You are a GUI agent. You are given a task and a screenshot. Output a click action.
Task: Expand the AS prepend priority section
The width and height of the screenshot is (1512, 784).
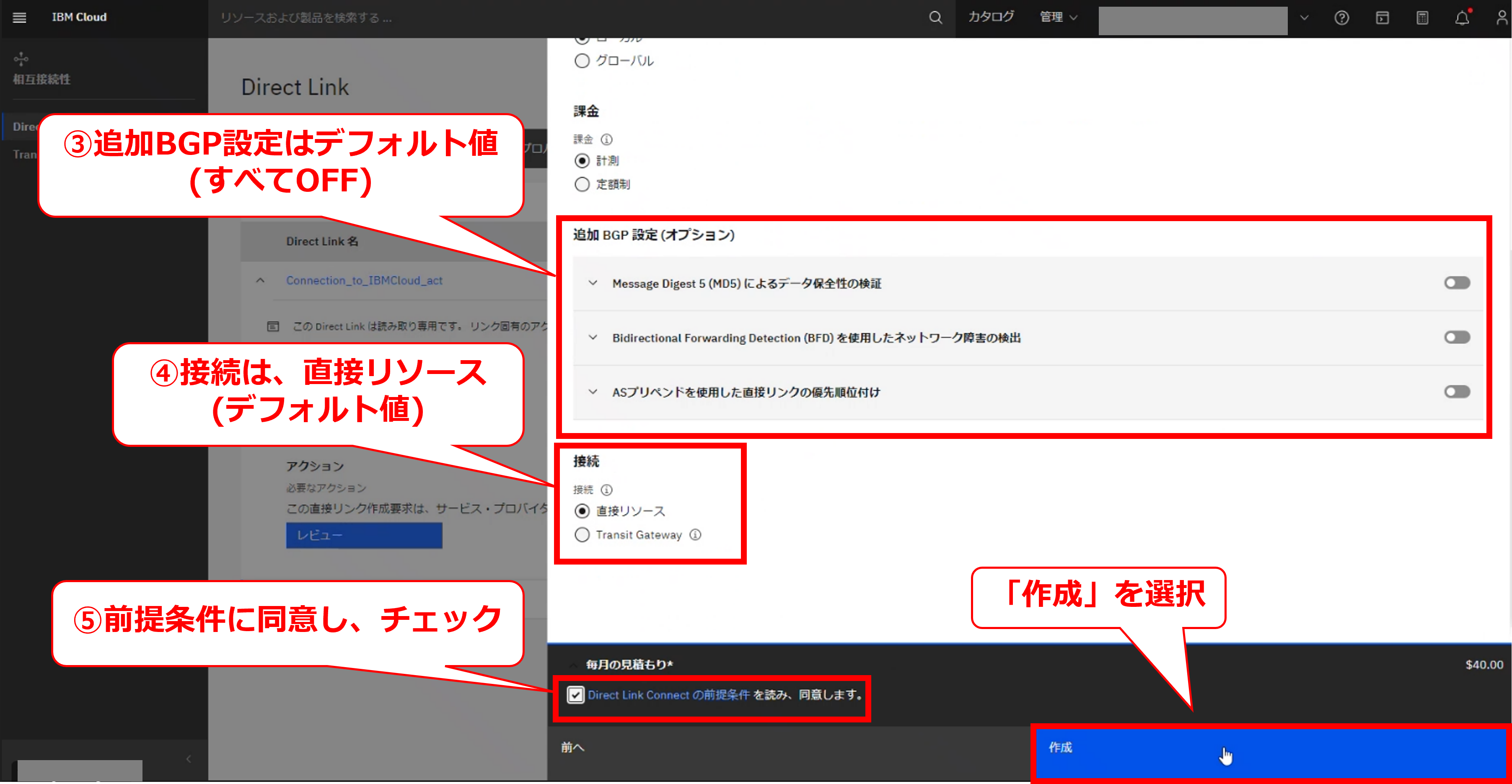point(593,392)
